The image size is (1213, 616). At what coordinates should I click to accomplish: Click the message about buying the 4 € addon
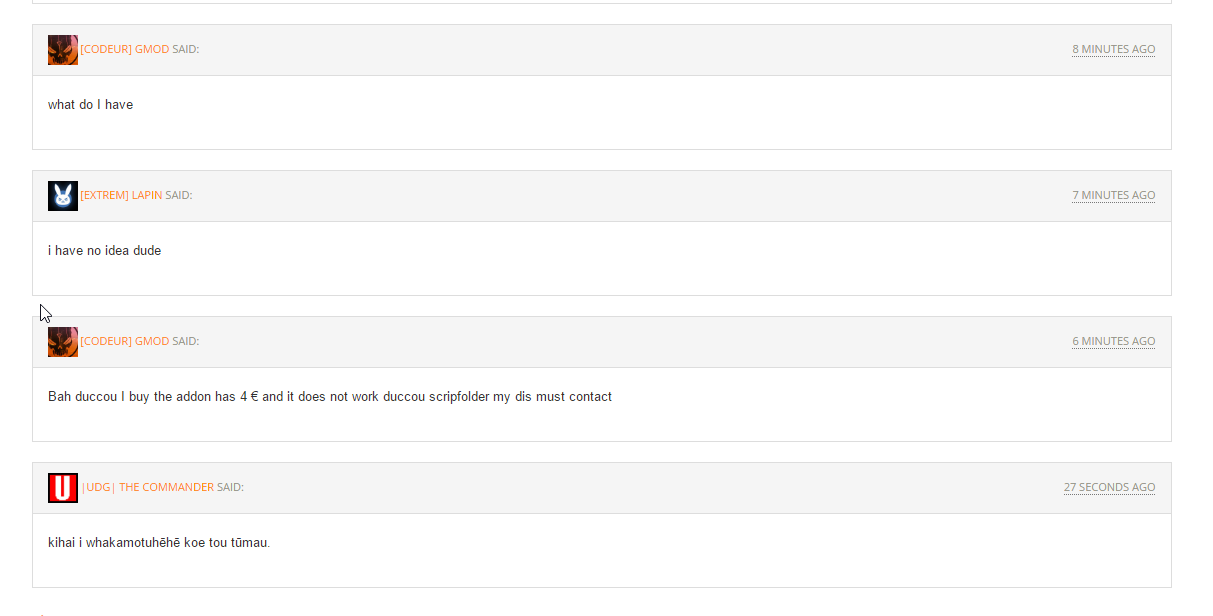(x=330, y=396)
